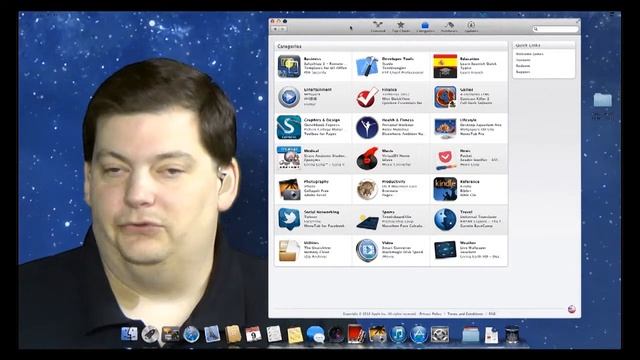The width and height of the screenshot is (640, 360).
Task: Click the Health & Fitness title link
Action: click(398, 120)
